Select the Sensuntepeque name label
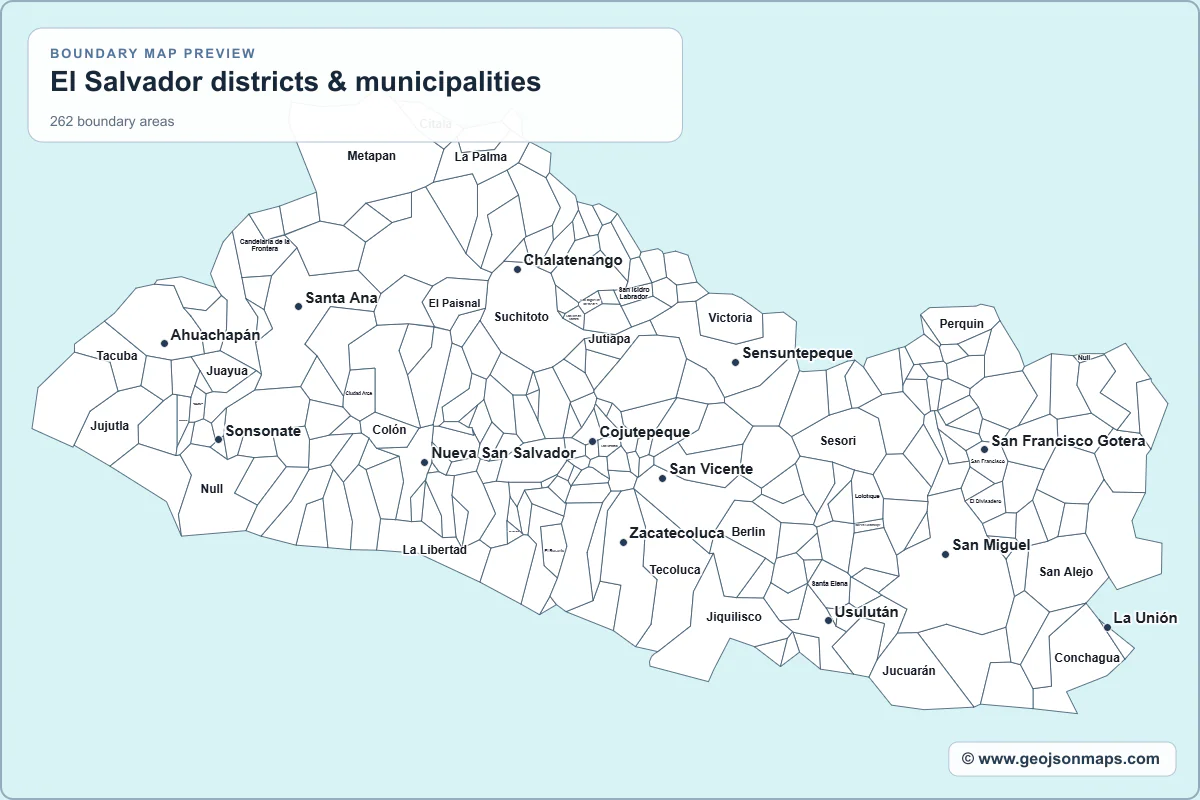This screenshot has height=800, width=1200. click(x=797, y=353)
